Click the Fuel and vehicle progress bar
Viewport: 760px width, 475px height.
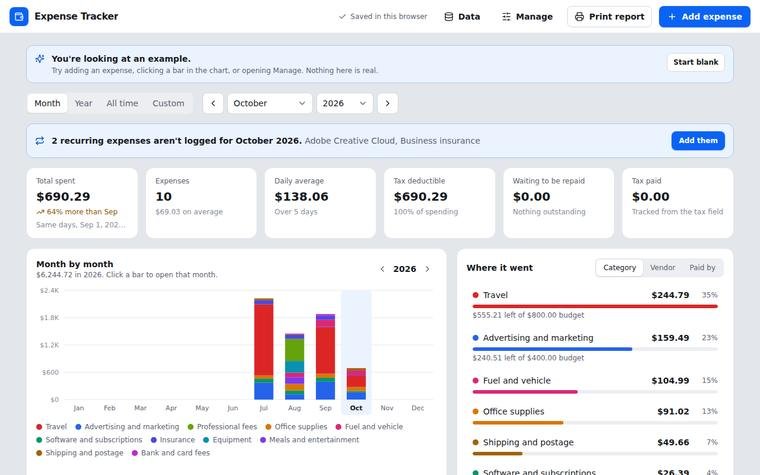(595, 392)
